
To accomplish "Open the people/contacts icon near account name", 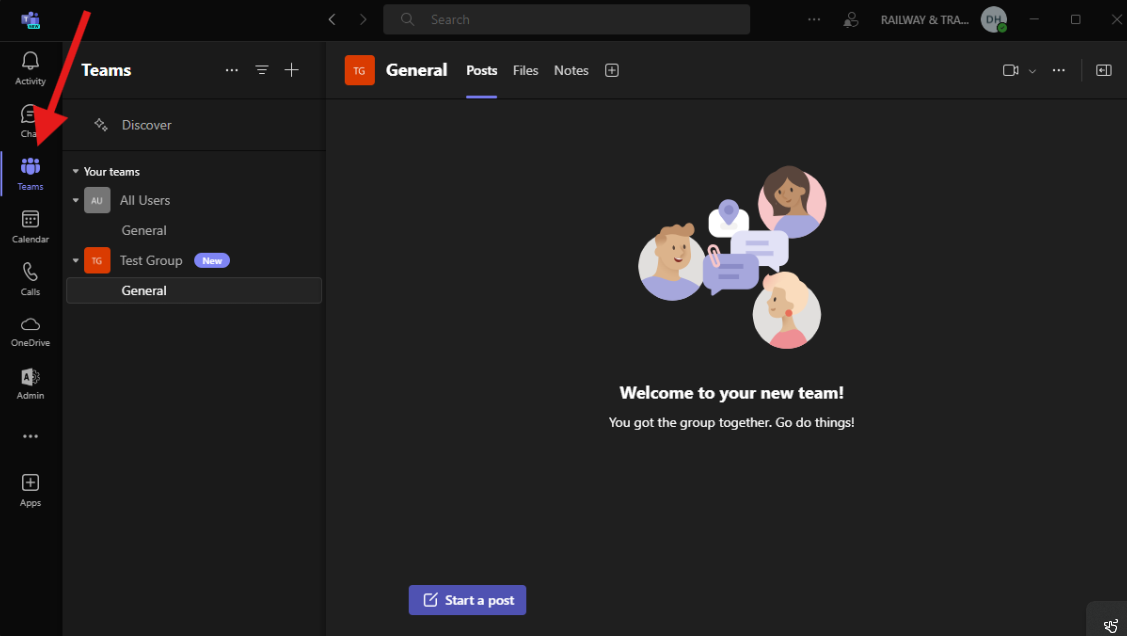I will click(x=851, y=20).
